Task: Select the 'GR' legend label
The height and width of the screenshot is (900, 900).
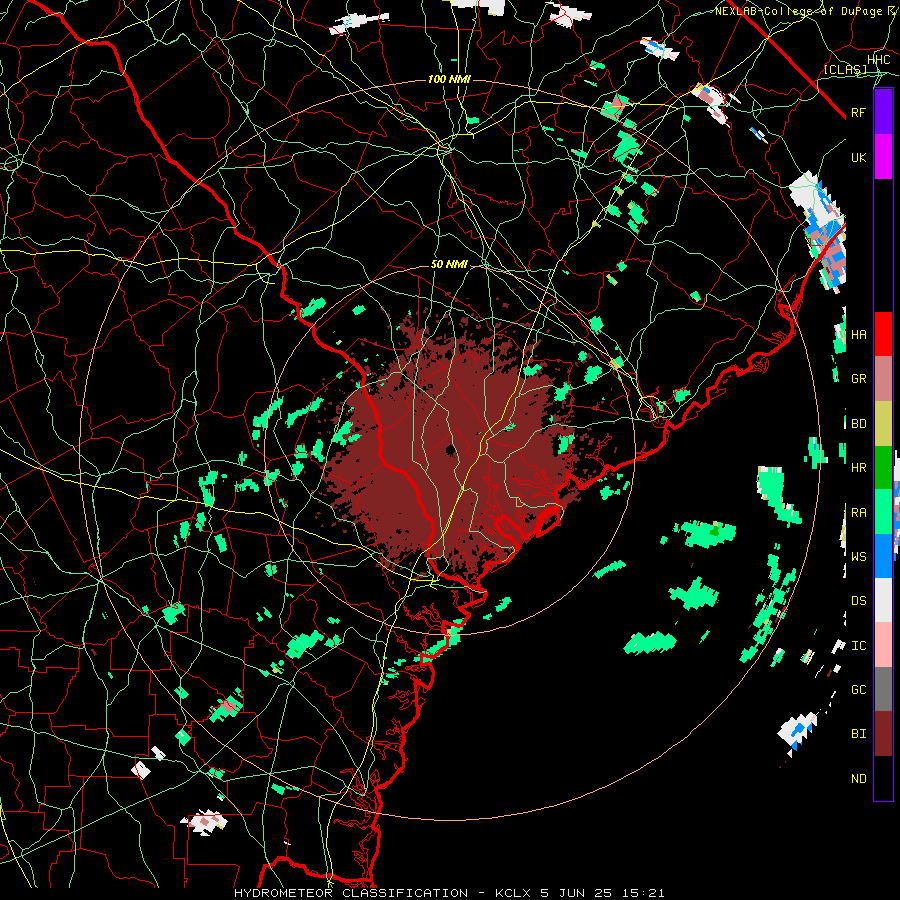Action: (x=859, y=379)
